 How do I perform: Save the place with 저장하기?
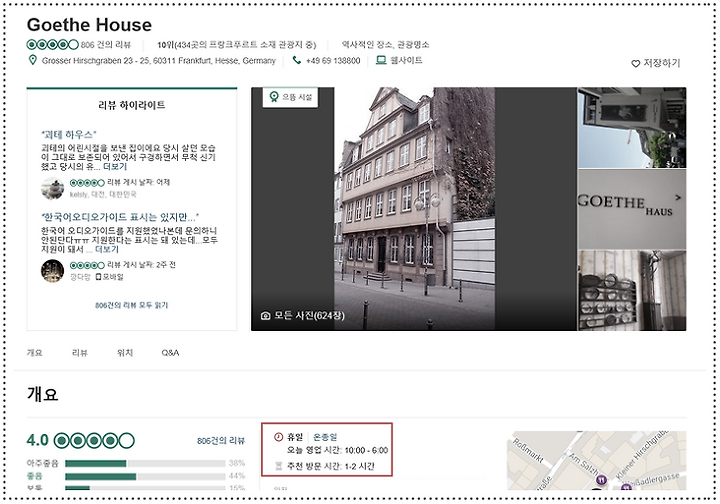point(656,63)
